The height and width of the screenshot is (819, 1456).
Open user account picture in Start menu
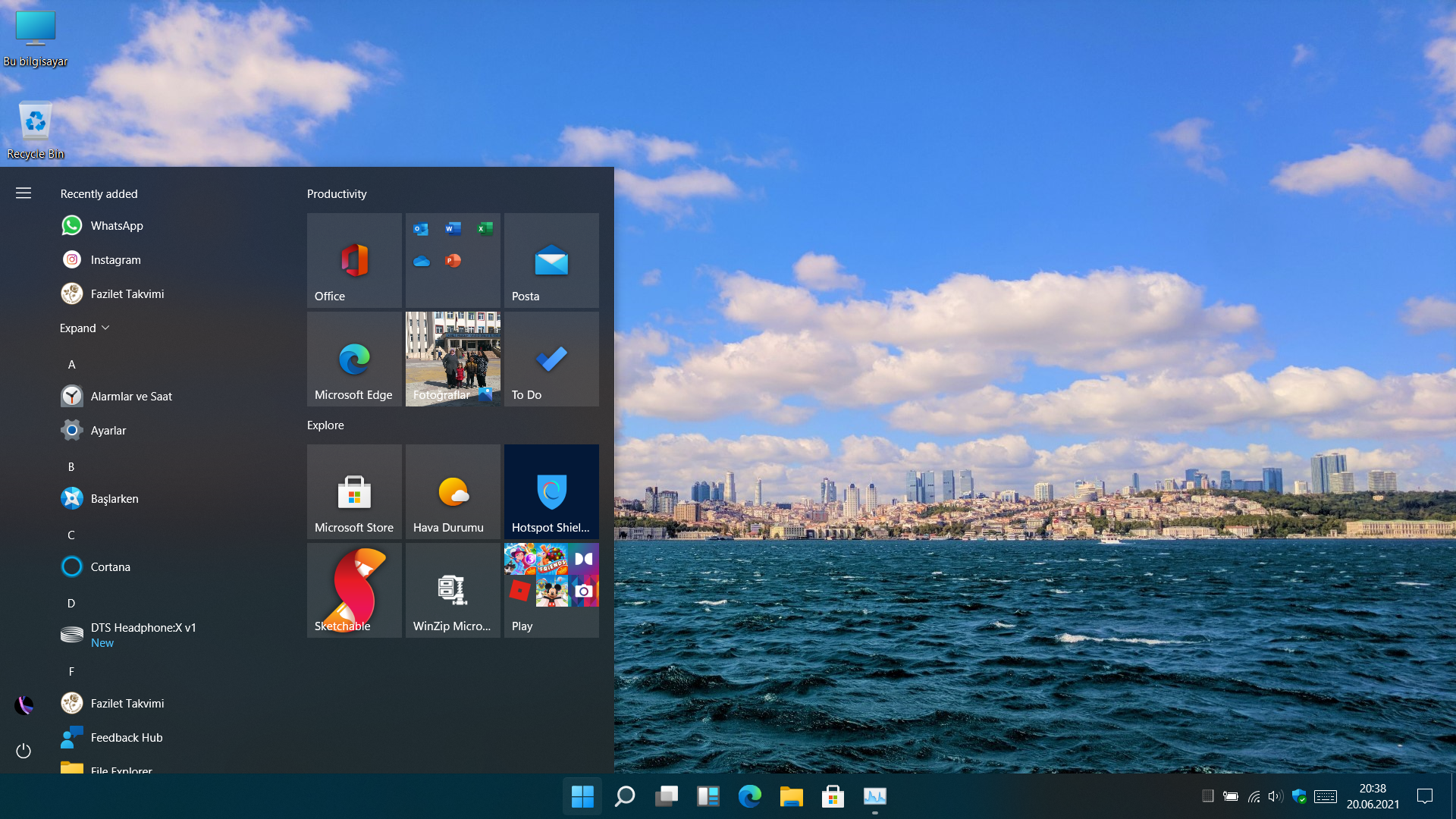(24, 705)
